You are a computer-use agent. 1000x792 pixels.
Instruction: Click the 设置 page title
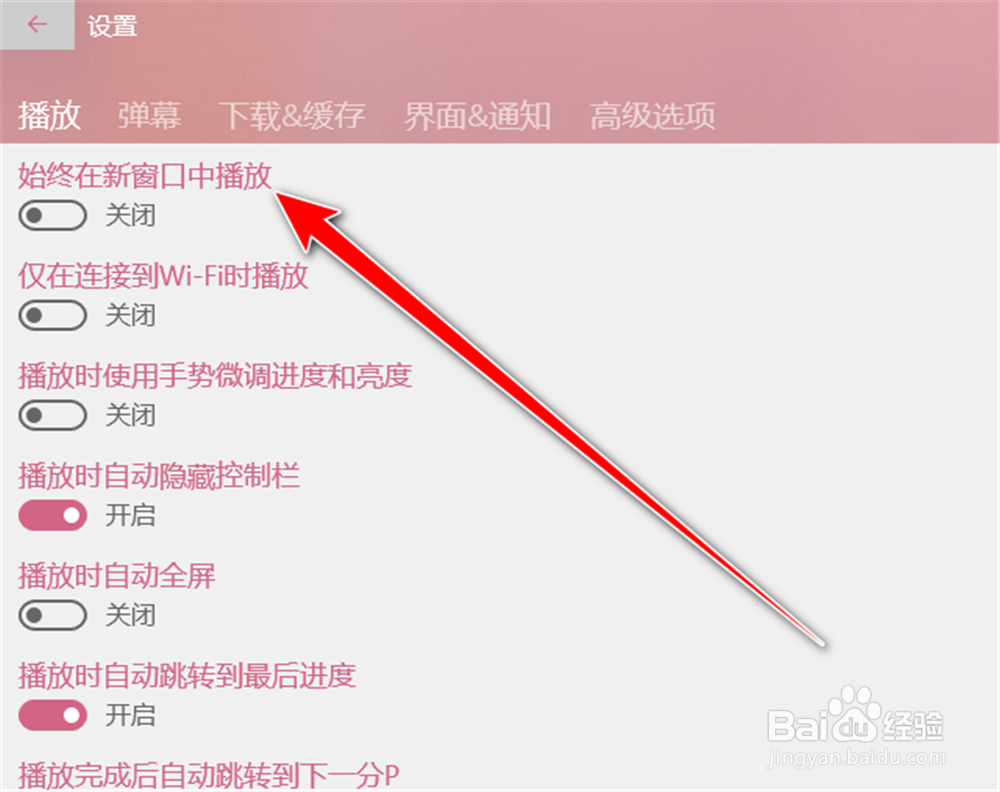tap(112, 26)
